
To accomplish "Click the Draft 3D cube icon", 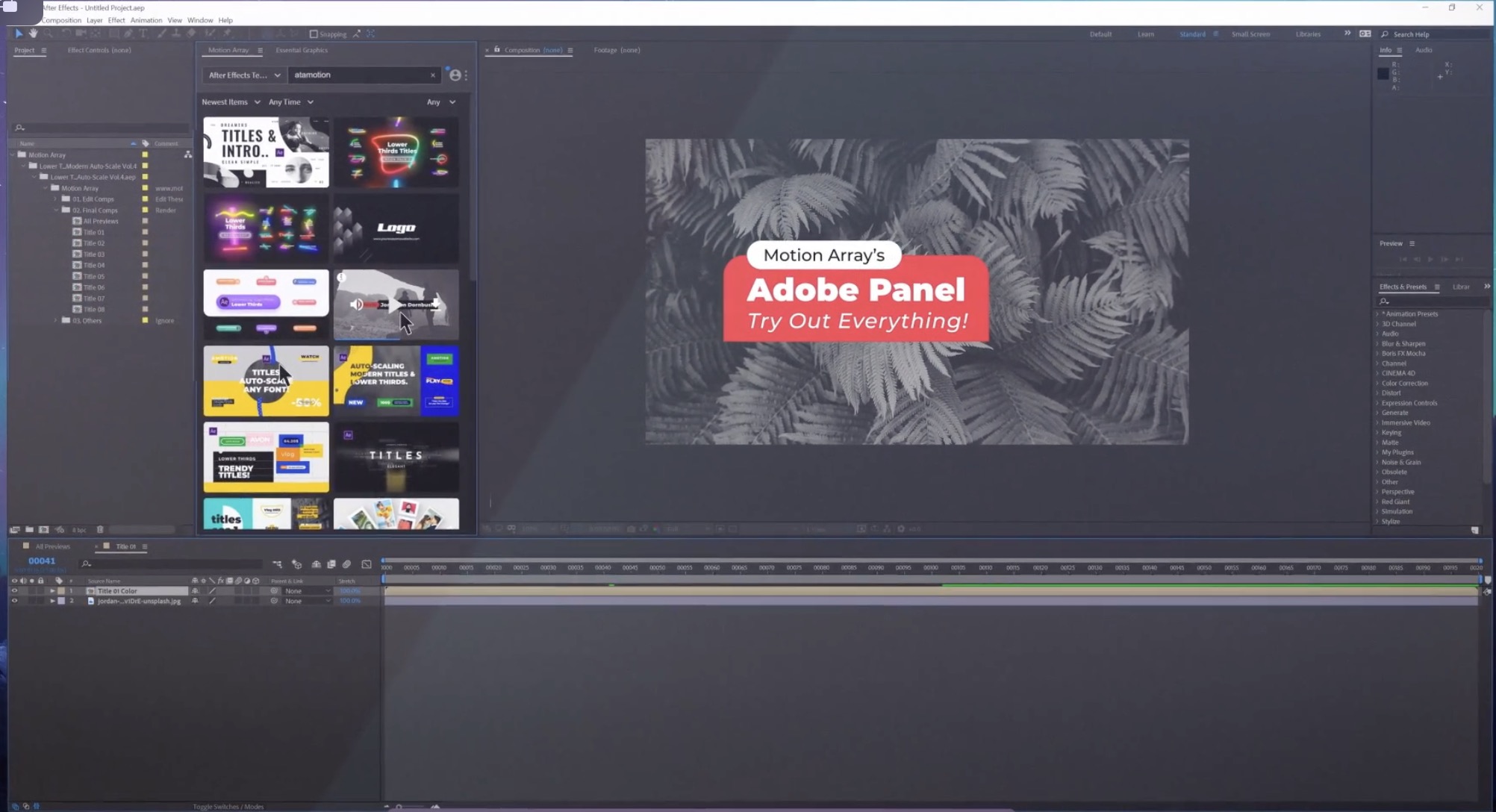I will [297, 564].
